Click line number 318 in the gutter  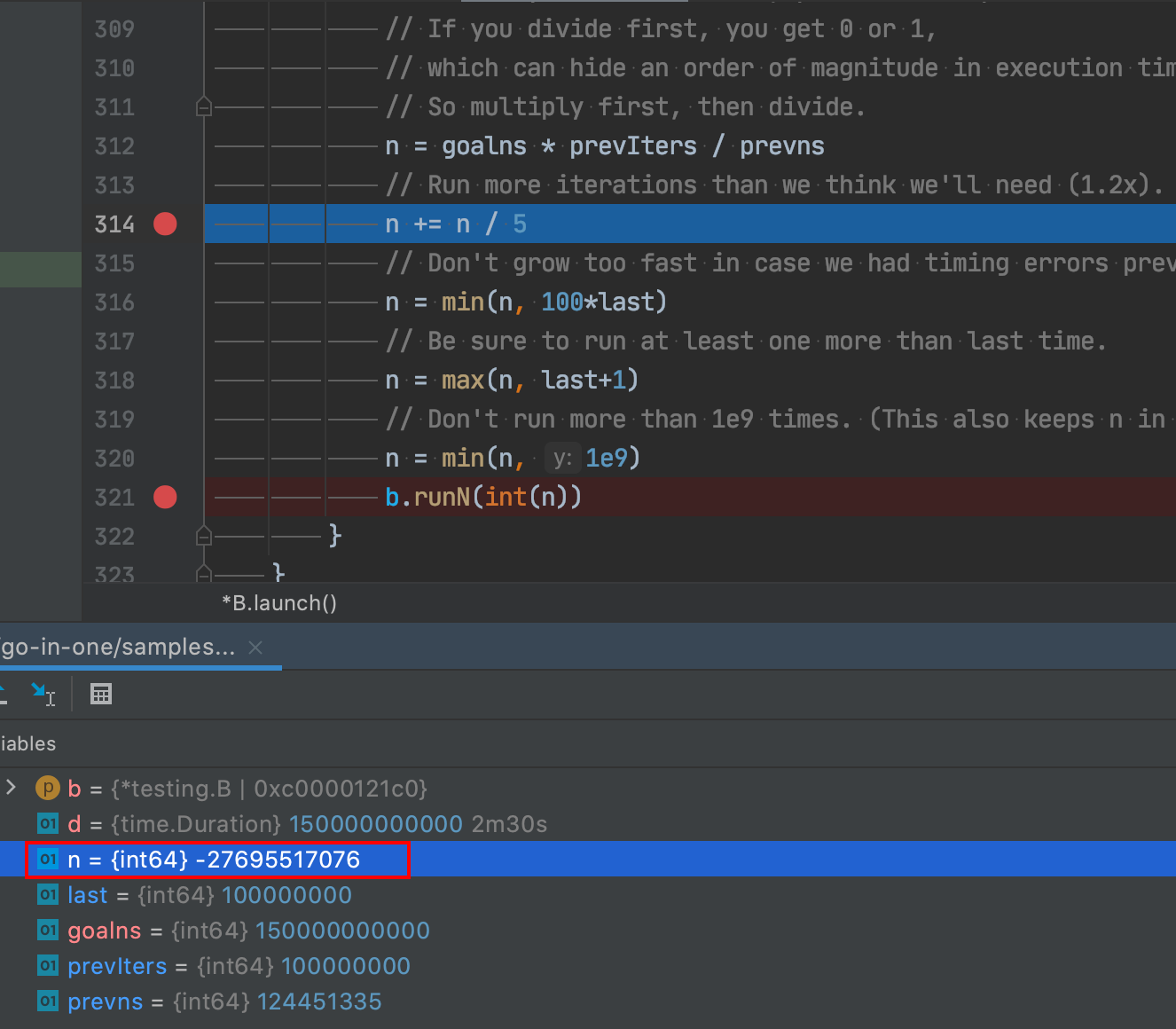114,381
